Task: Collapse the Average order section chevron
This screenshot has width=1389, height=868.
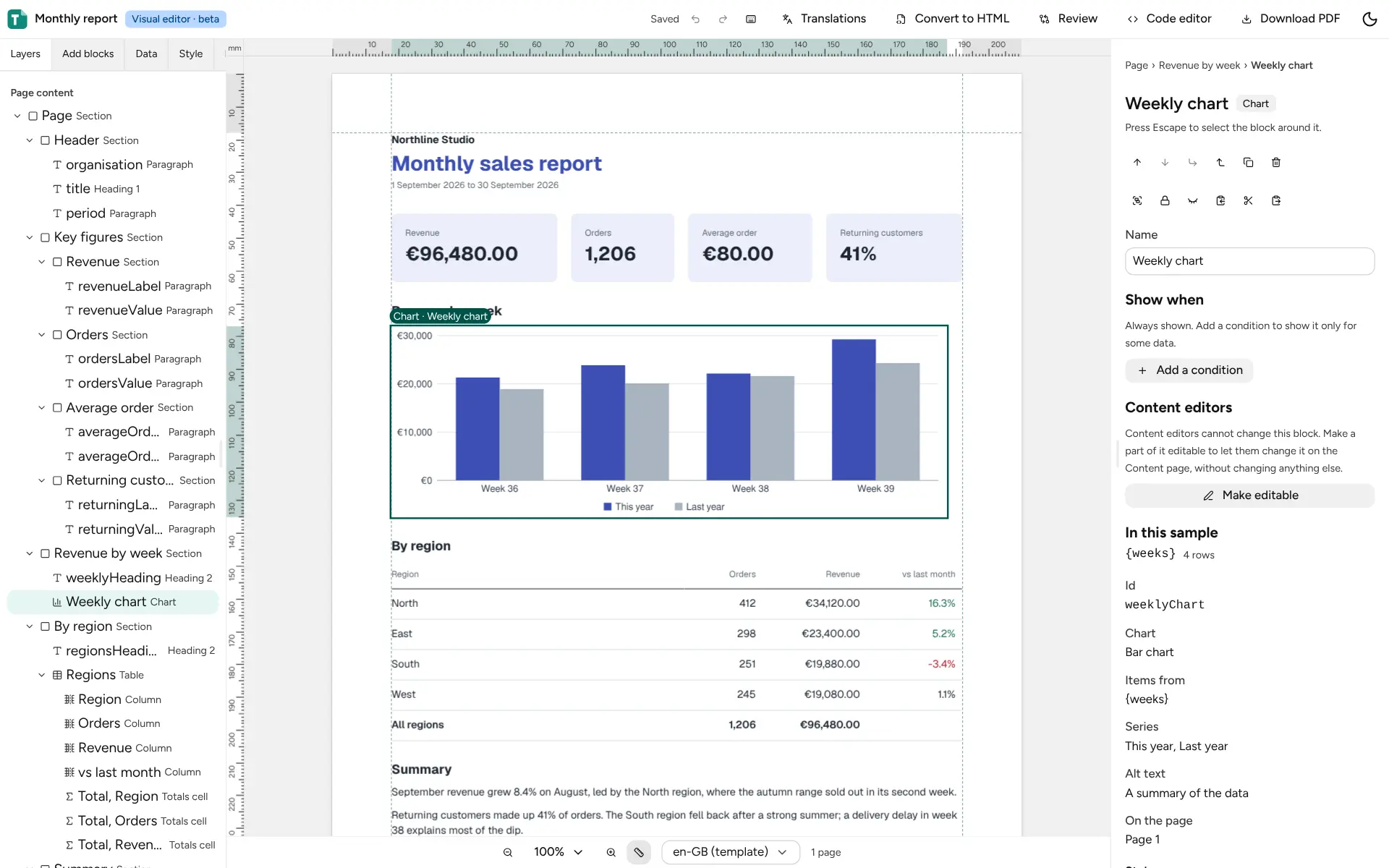Action: (x=42, y=408)
